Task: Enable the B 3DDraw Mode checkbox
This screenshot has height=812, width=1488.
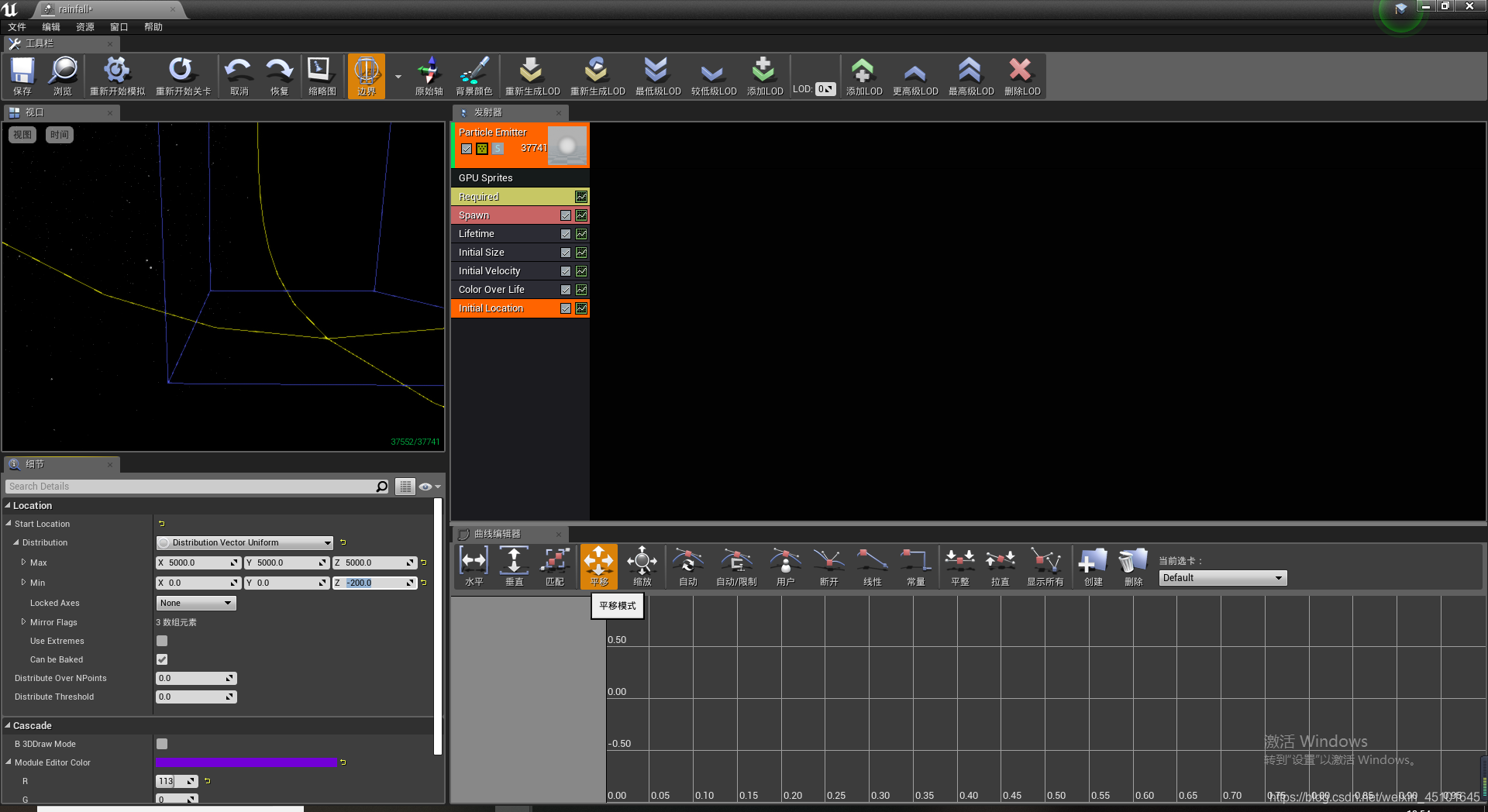Action: coord(162,744)
